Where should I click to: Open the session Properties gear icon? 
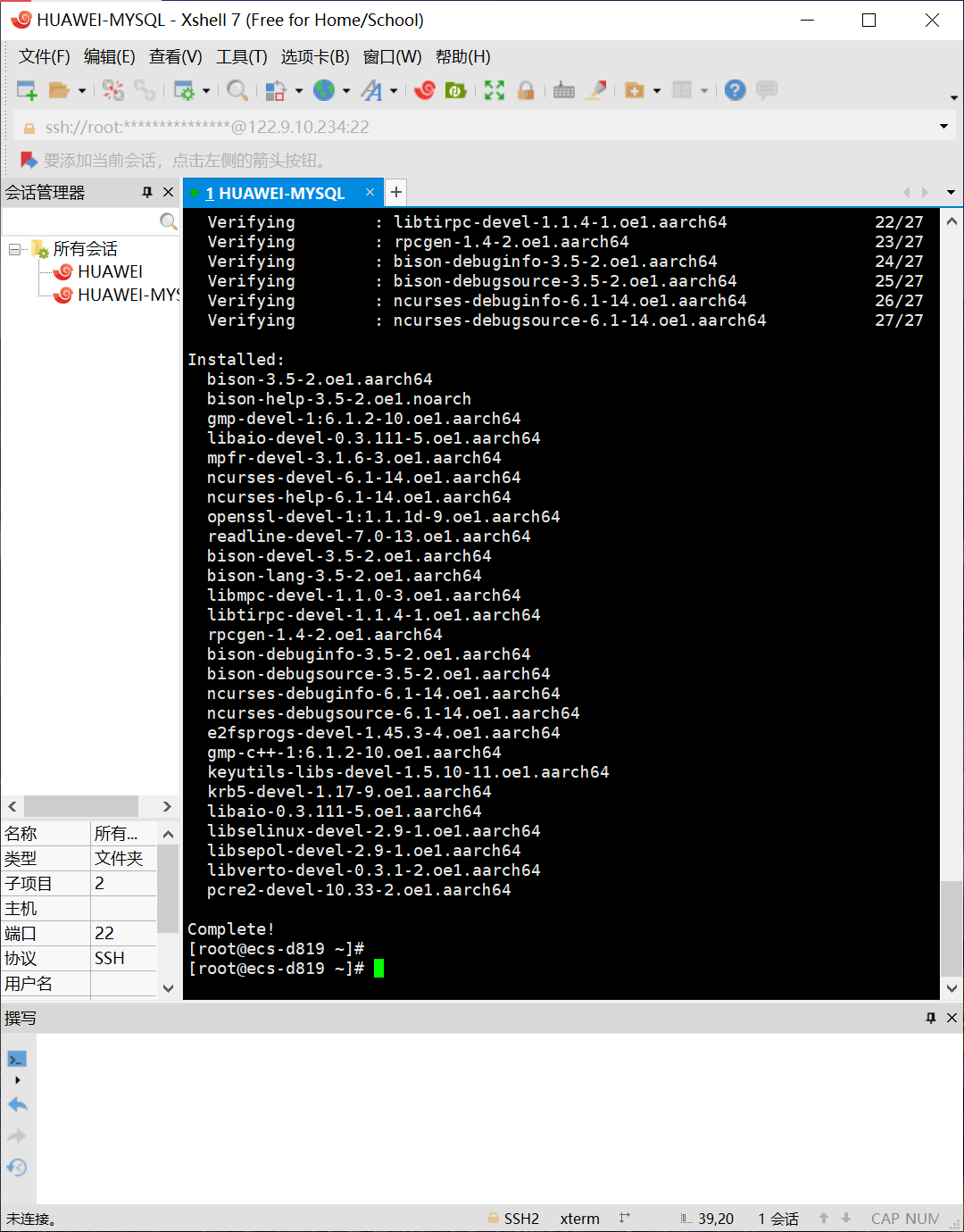point(184,90)
